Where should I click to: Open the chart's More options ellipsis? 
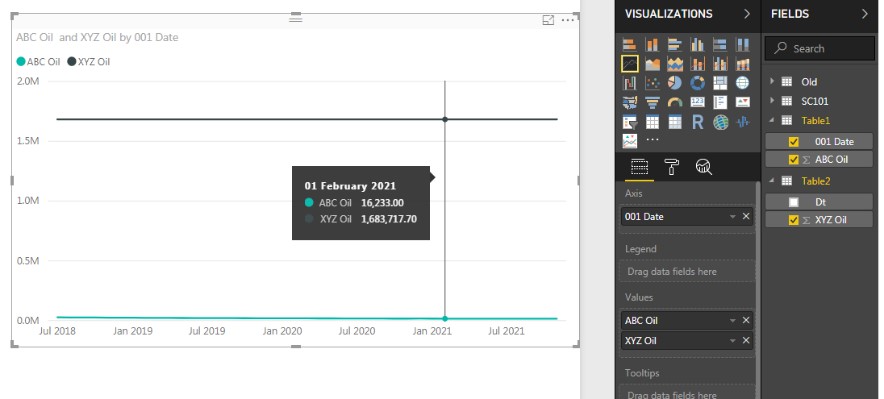(x=568, y=20)
